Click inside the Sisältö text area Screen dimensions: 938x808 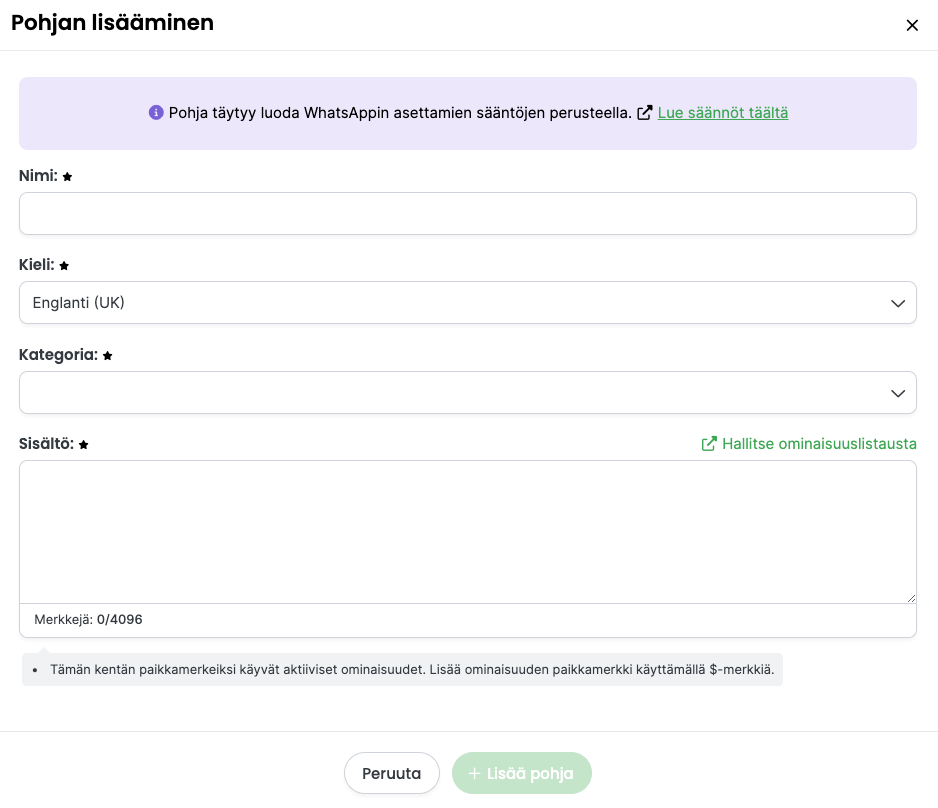(468, 532)
